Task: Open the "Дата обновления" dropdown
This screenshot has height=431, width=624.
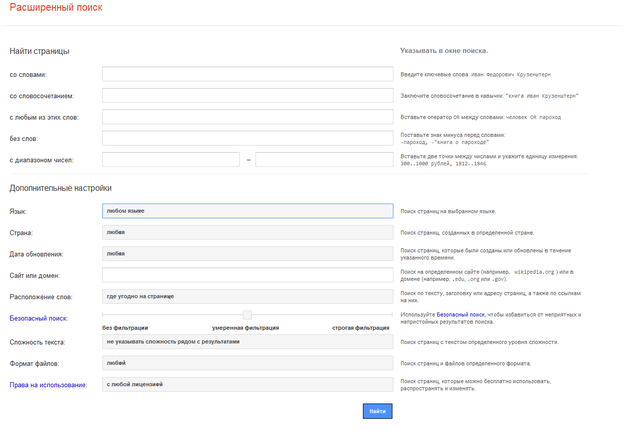Action: click(247, 254)
